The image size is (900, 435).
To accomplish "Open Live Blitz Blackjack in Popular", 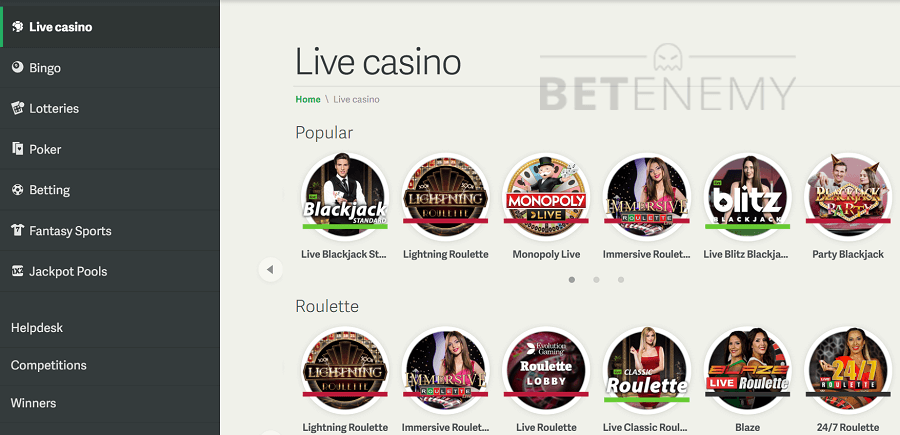I will 747,196.
